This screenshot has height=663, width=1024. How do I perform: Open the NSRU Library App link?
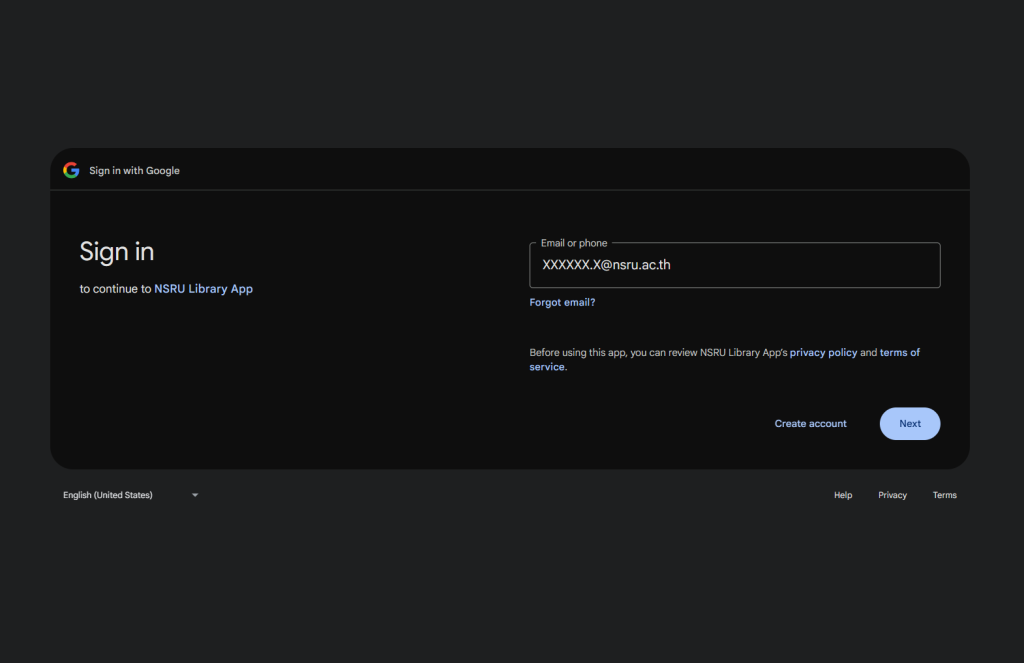(x=203, y=289)
